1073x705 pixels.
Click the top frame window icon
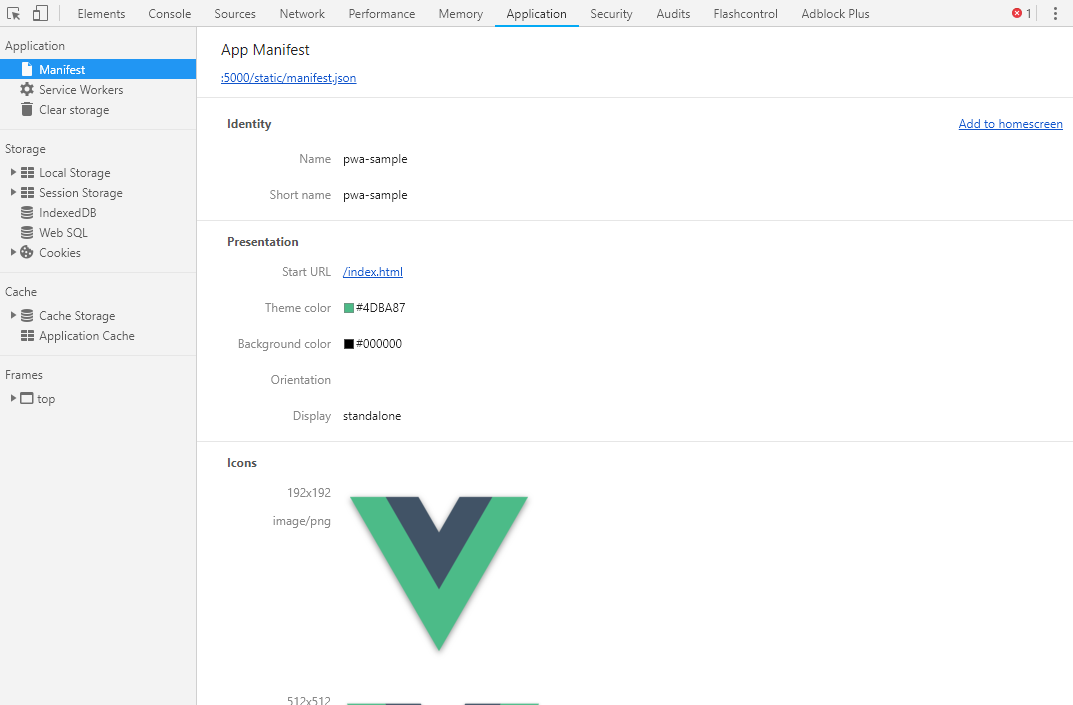coord(27,398)
